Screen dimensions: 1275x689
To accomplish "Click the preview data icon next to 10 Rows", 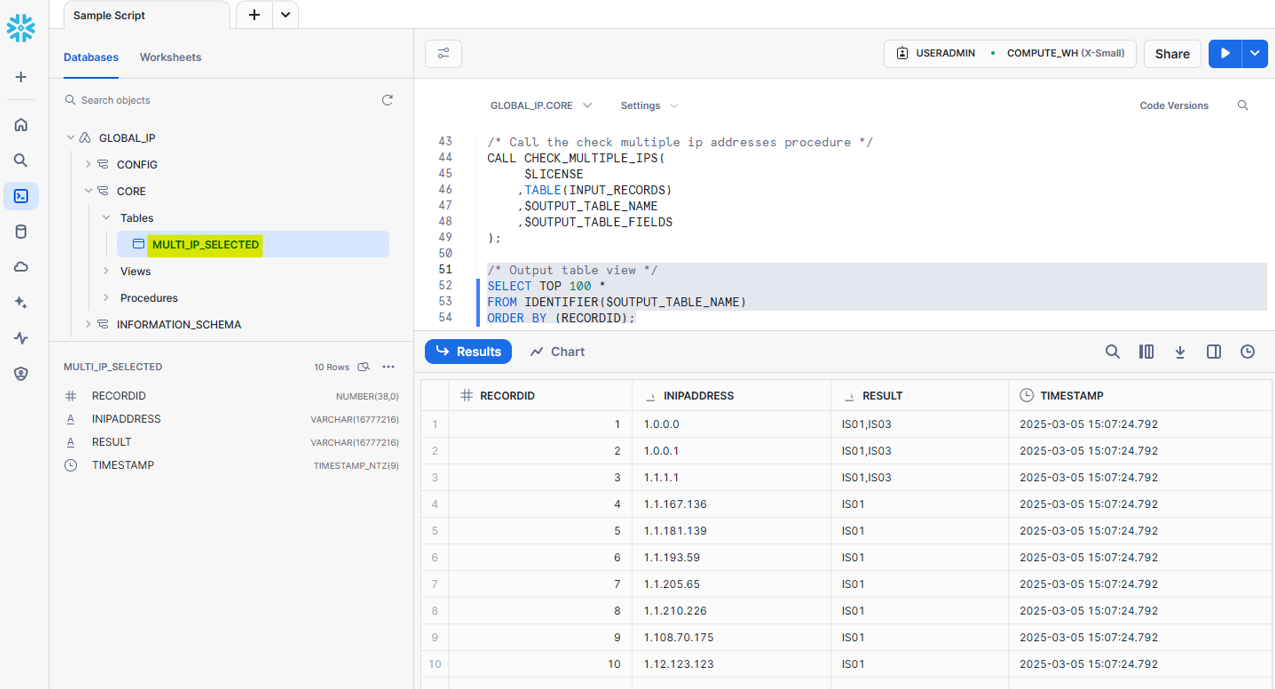I will pyautogui.click(x=364, y=367).
